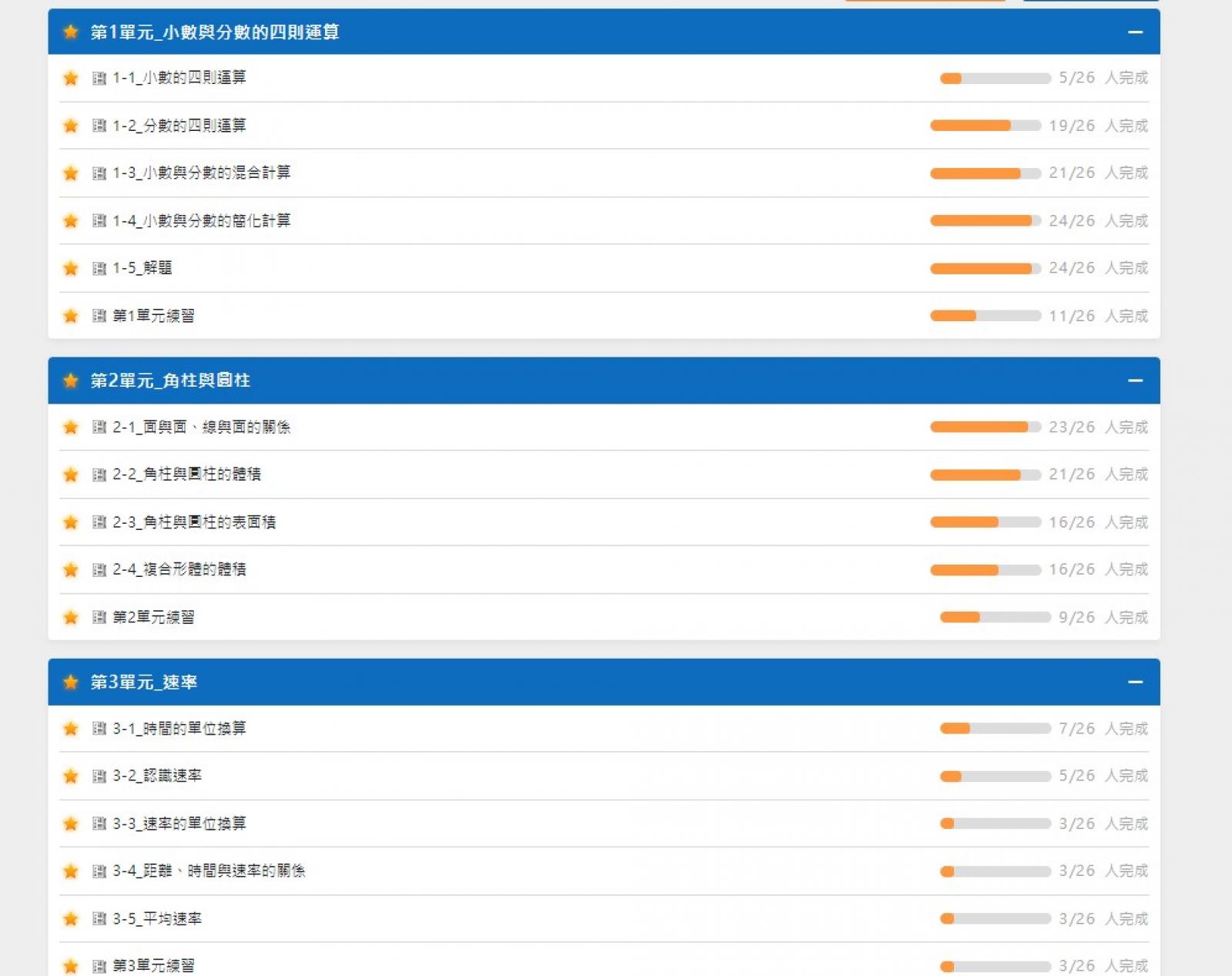Click the star in the 第1單元 header
This screenshot has width=1232, height=976.
[71, 32]
